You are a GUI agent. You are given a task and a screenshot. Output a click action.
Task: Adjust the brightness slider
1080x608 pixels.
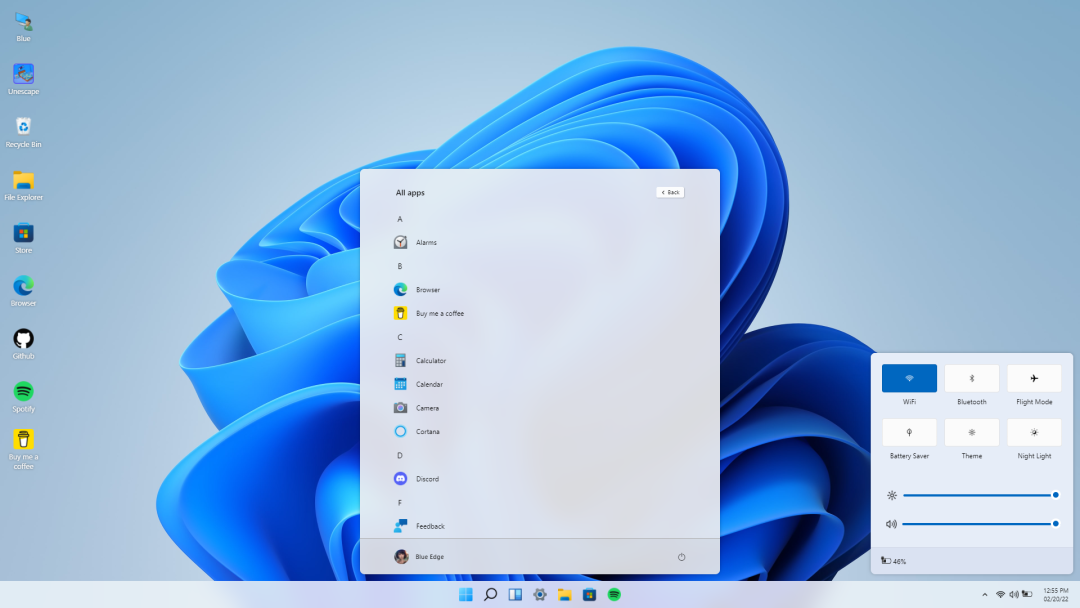click(980, 494)
